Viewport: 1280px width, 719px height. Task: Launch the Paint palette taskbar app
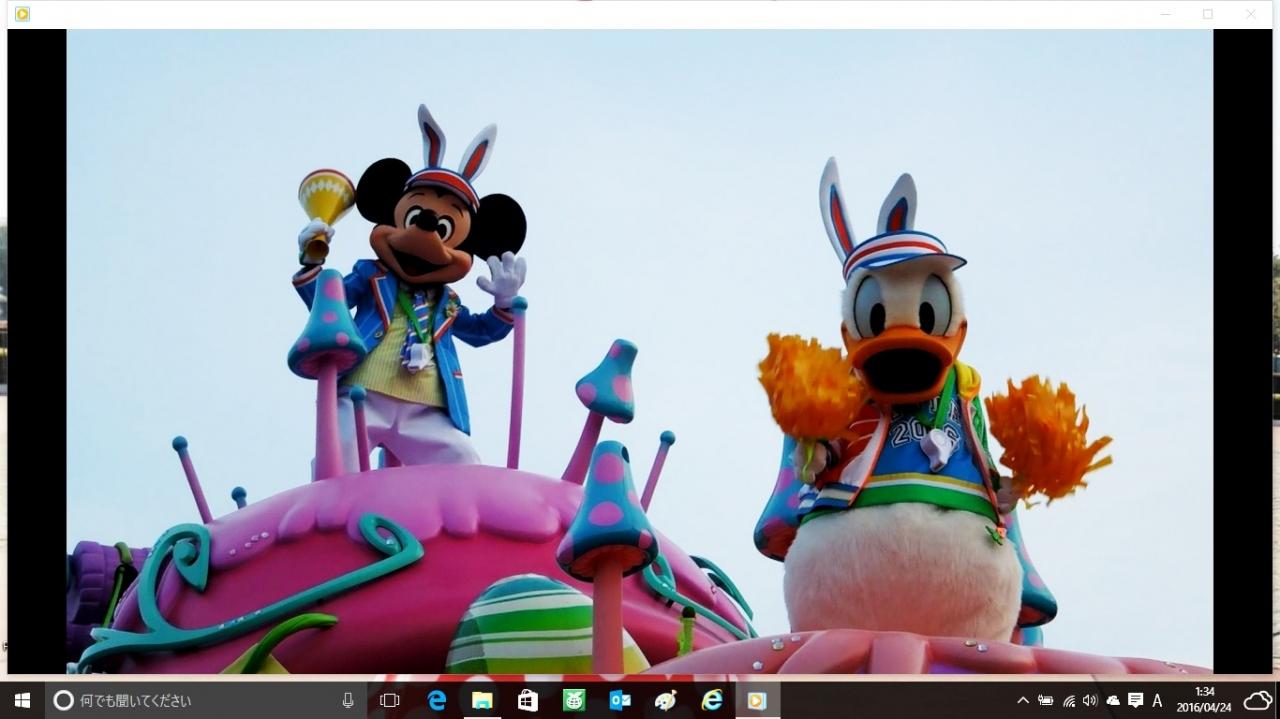point(665,701)
